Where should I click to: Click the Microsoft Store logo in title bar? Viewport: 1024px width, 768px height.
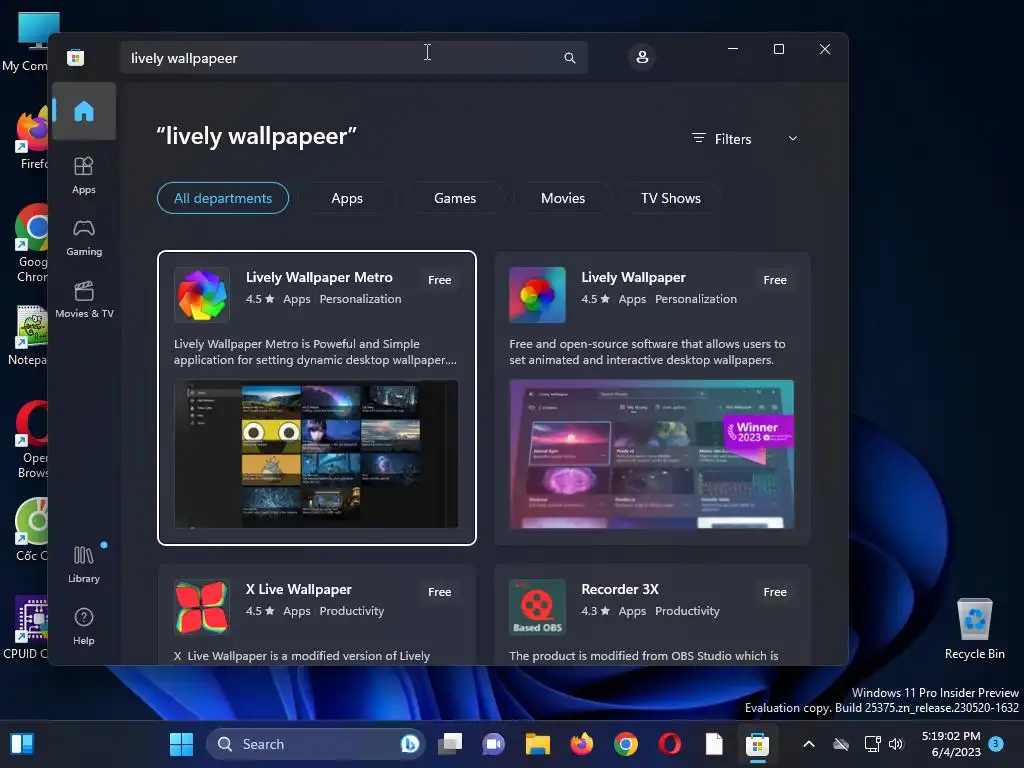[x=76, y=57]
